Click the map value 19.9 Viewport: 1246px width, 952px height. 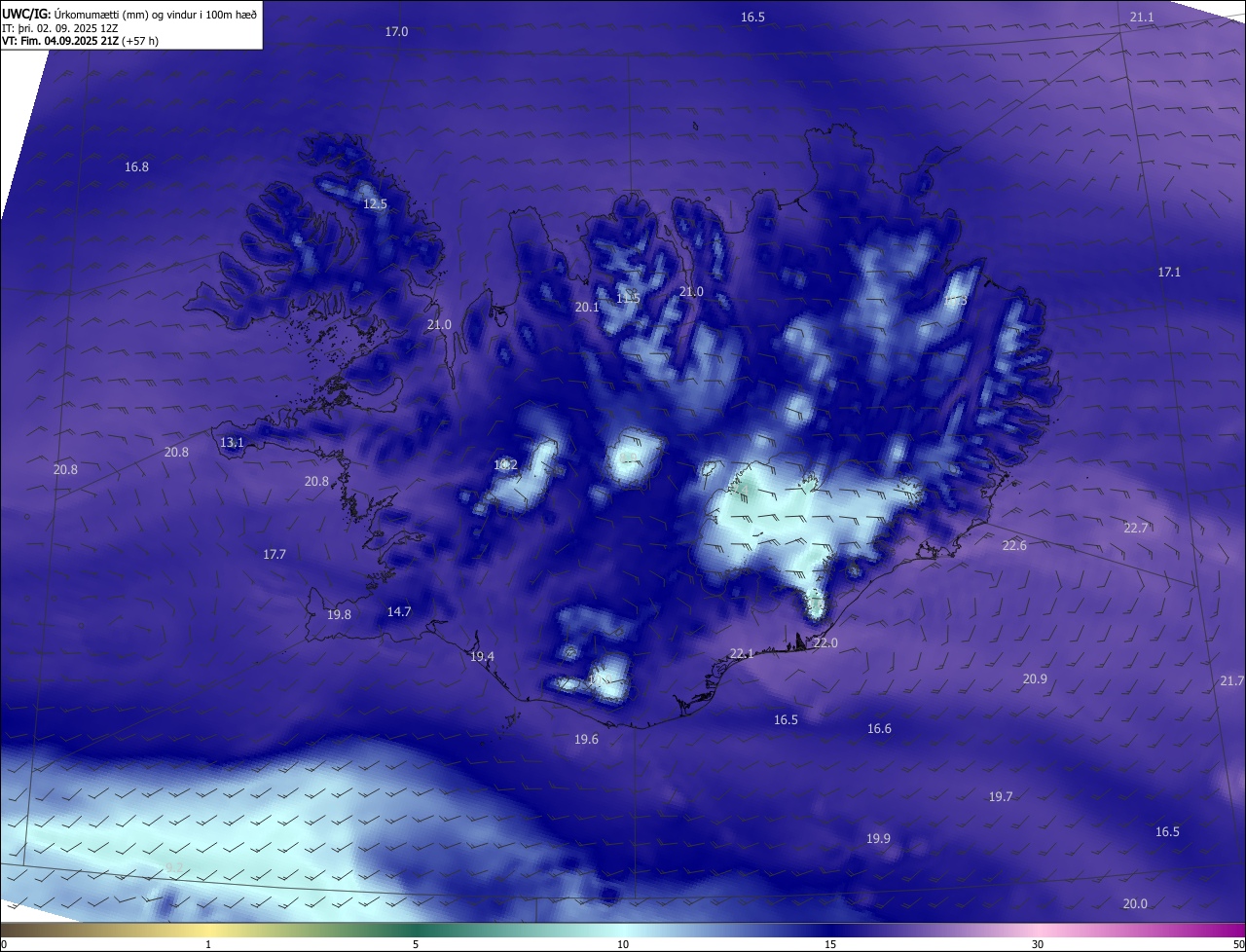point(878,838)
